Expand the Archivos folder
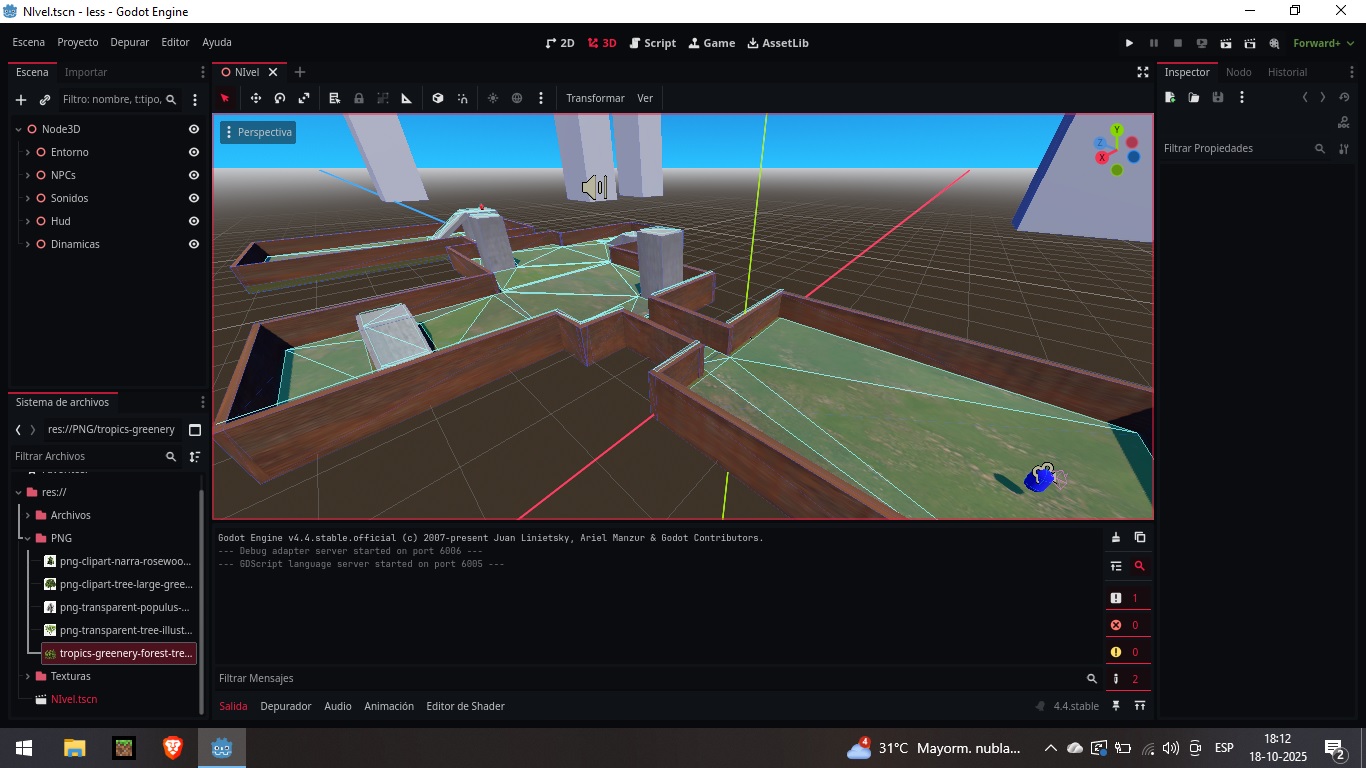This screenshot has height=768, width=1366. pyautogui.click(x=27, y=515)
